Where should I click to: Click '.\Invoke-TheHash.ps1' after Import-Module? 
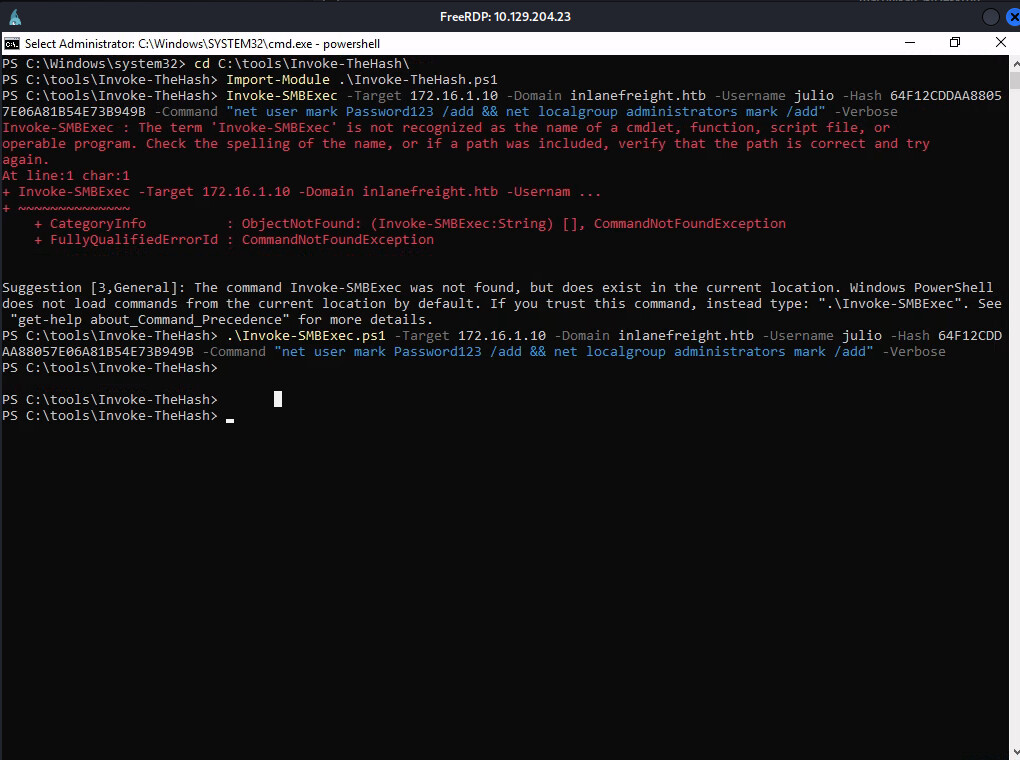click(x=418, y=79)
